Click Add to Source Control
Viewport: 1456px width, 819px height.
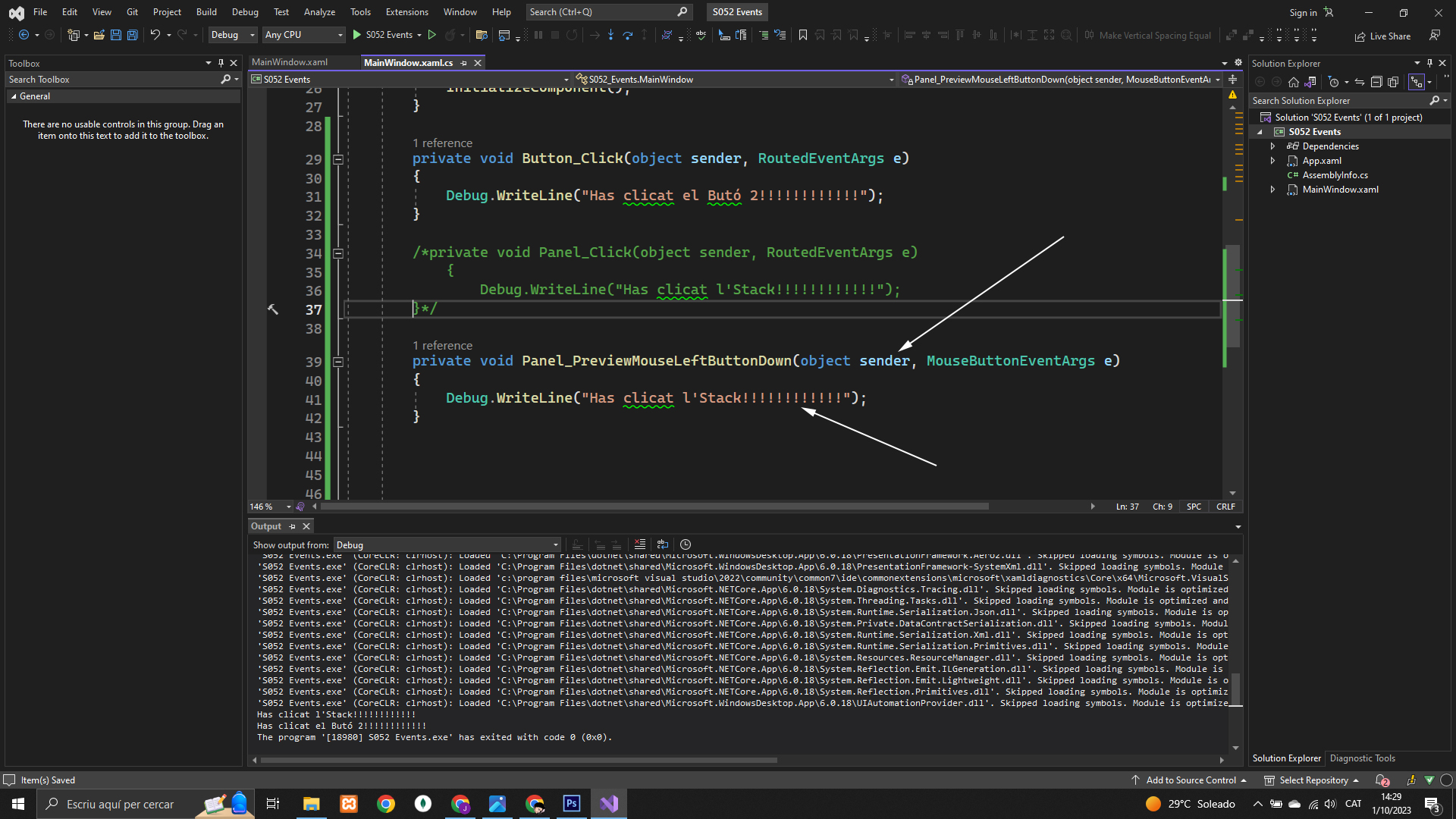pos(1191,780)
